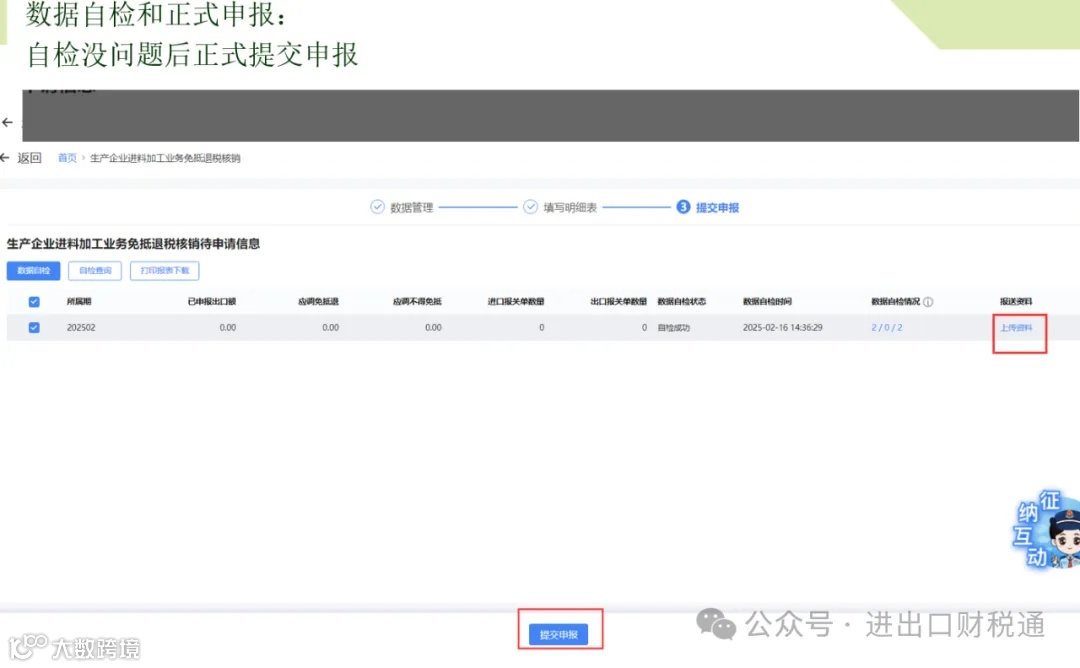Click the 报送资料 column header
Screen dimensions: 1080x668
pyautogui.click(x=1016, y=302)
